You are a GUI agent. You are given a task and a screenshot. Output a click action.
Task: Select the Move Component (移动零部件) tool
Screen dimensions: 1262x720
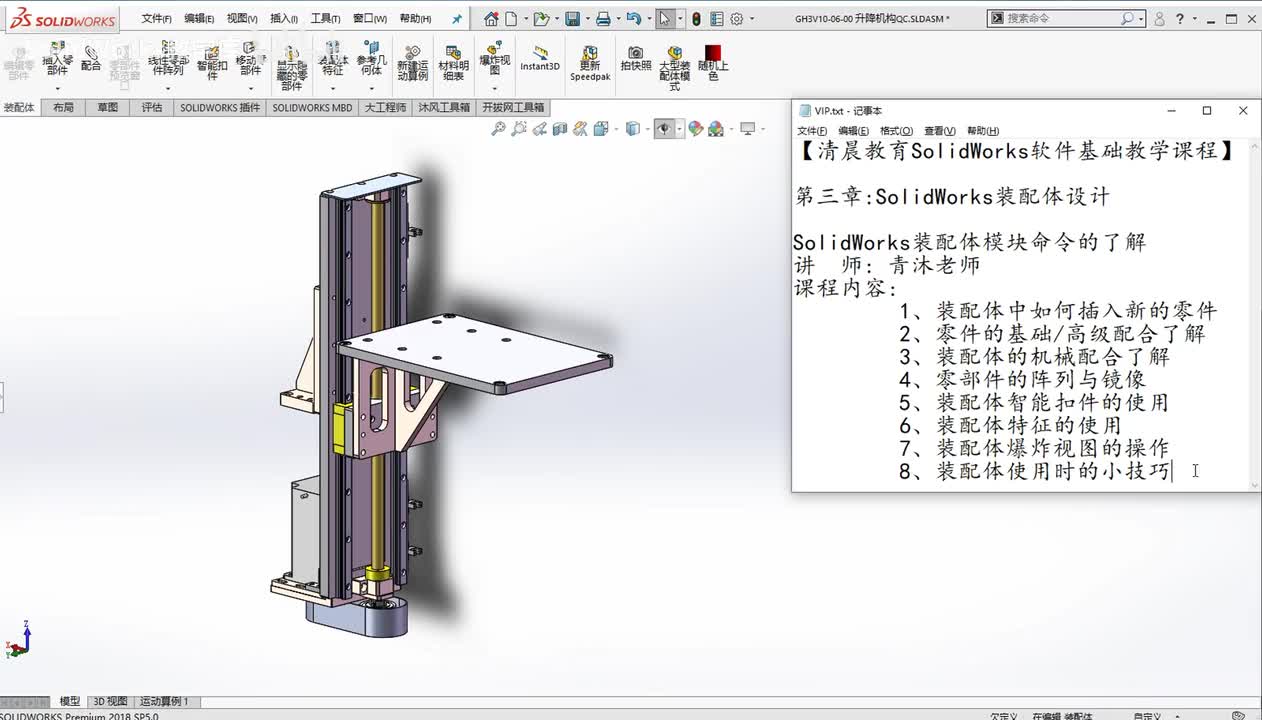(x=249, y=60)
